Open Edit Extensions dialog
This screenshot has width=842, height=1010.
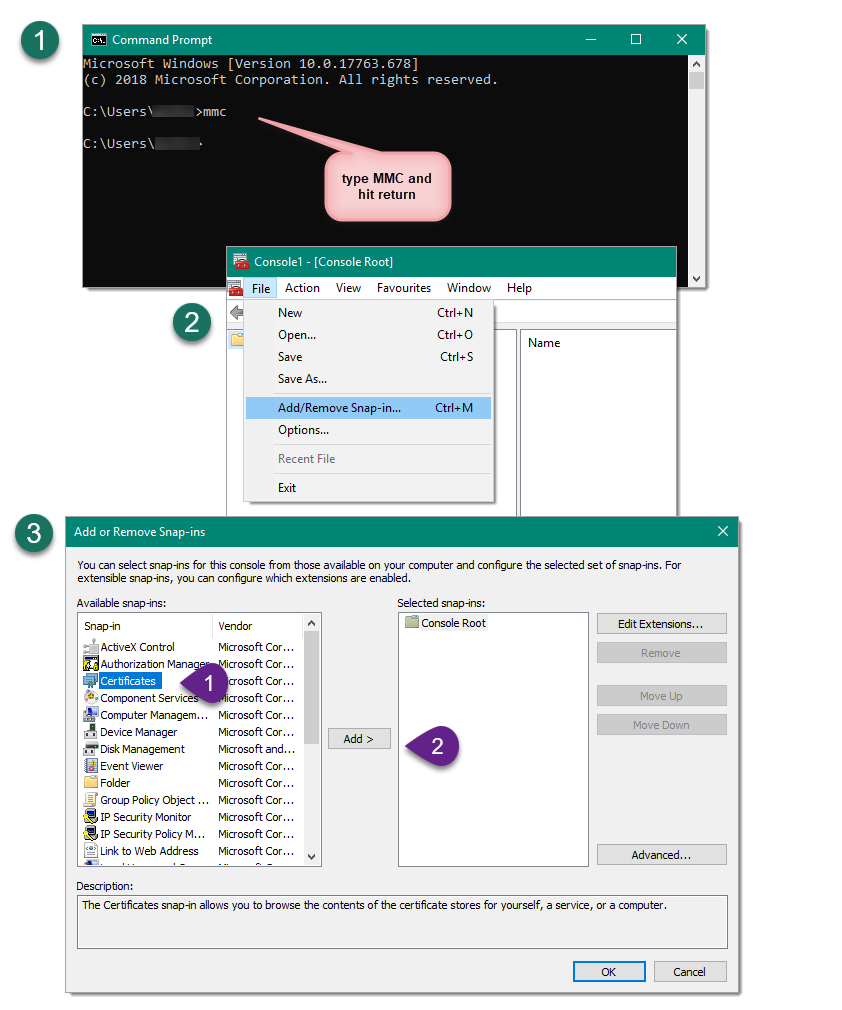pos(661,624)
